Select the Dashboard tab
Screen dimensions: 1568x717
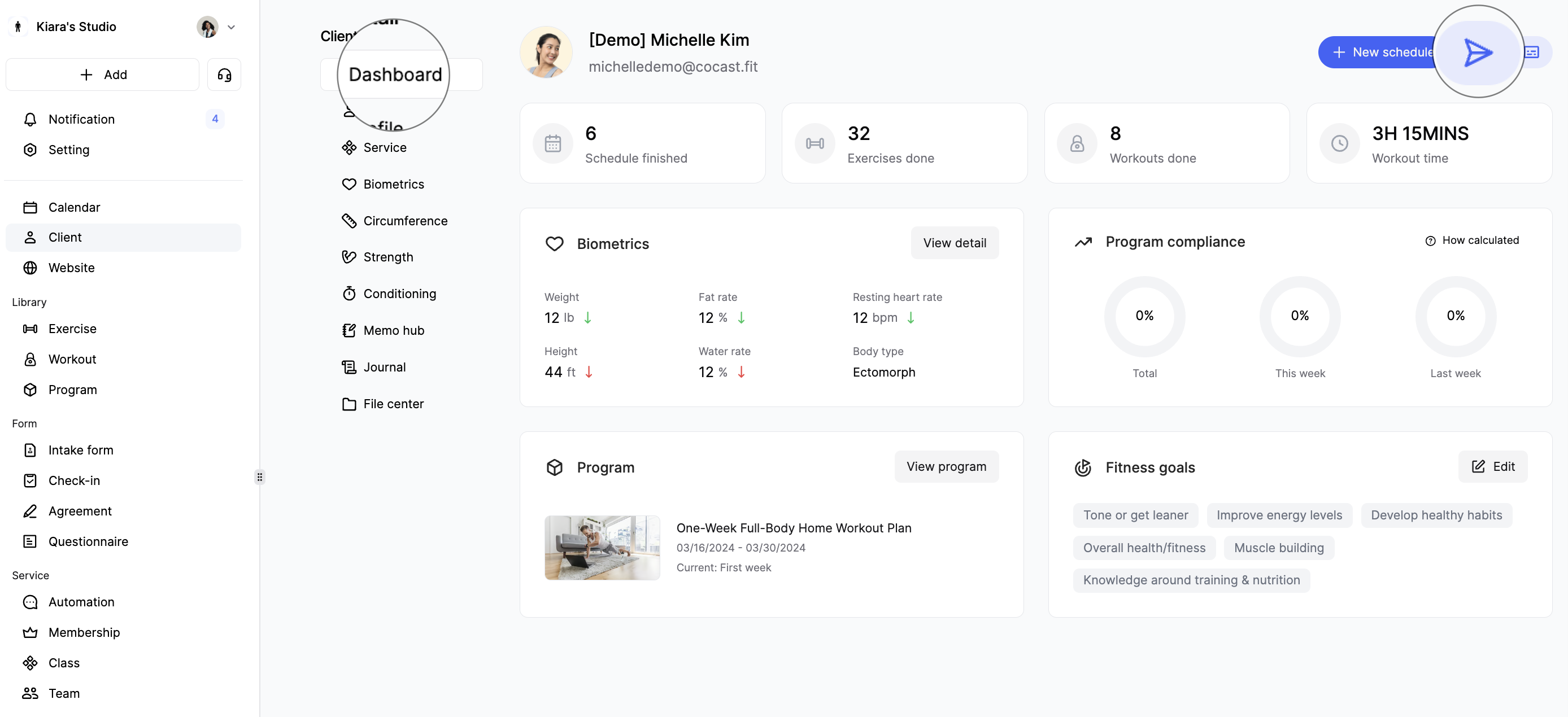tap(395, 75)
